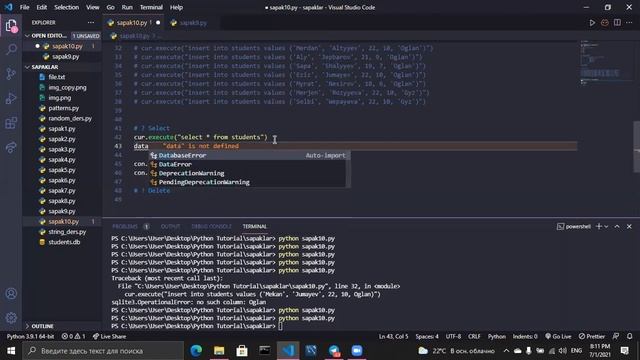The height and width of the screenshot is (360, 640).
Task: Select the Python 3.9.1 64-bit interpreter
Action: click(x=30, y=336)
